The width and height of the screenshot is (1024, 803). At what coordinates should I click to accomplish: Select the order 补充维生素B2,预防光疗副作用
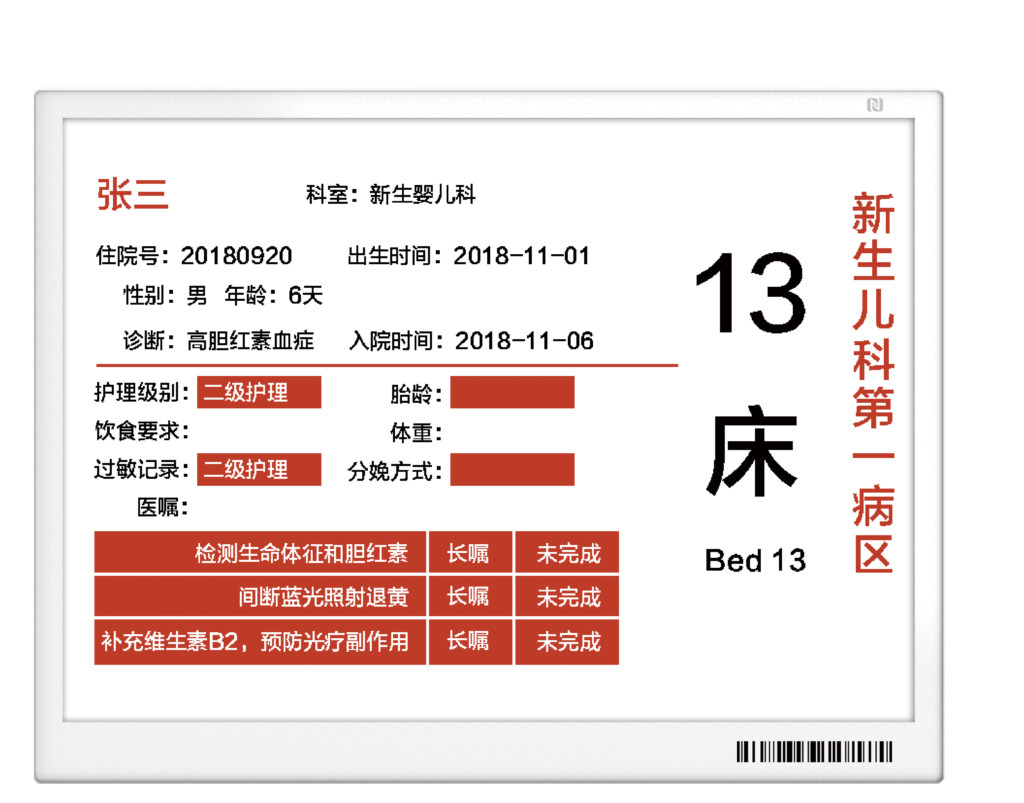[x=260, y=641]
